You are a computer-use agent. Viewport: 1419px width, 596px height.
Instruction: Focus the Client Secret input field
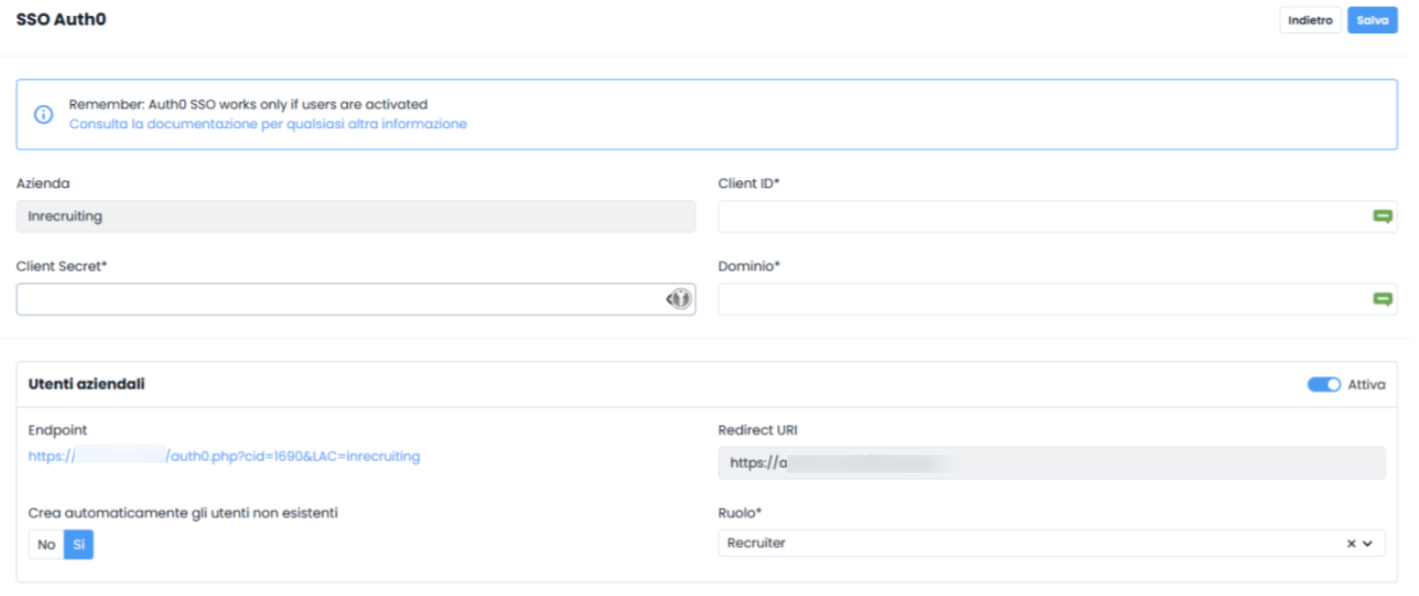point(356,299)
